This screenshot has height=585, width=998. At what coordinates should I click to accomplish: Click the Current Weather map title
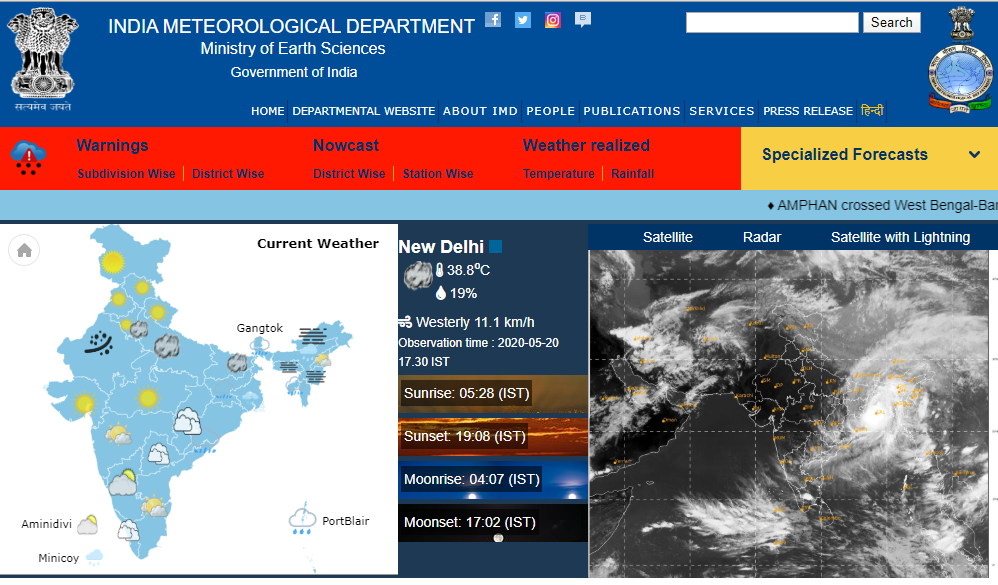(318, 243)
